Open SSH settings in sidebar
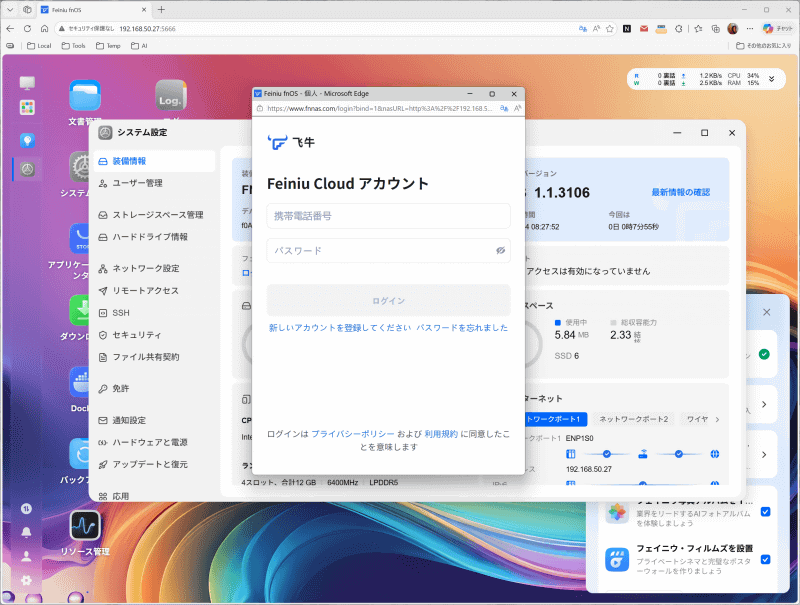The width and height of the screenshot is (800, 605). tap(154, 313)
